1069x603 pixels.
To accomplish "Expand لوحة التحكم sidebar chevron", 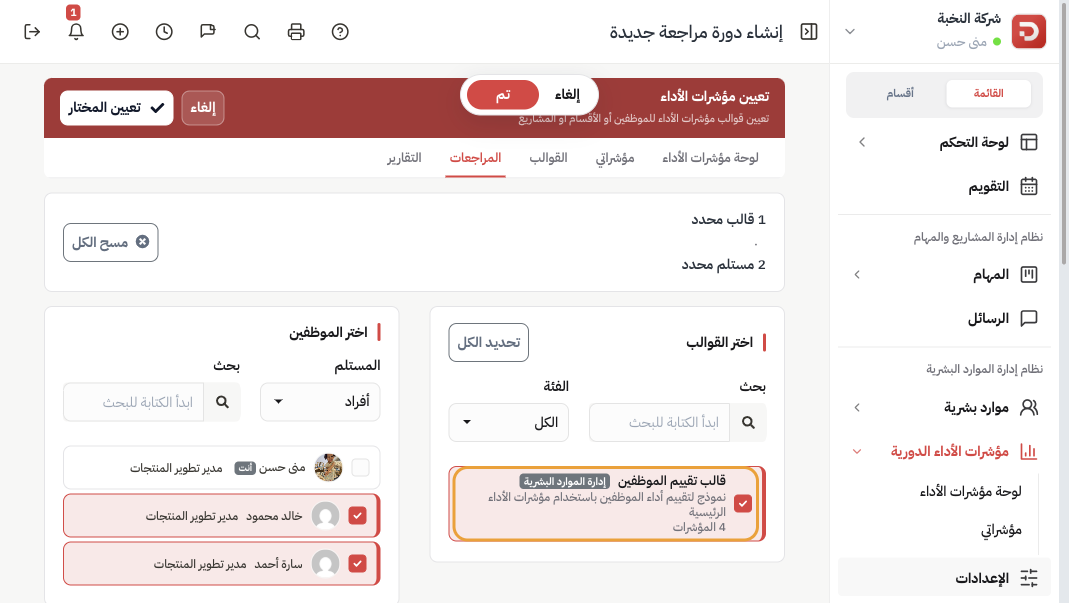I will pos(862,142).
